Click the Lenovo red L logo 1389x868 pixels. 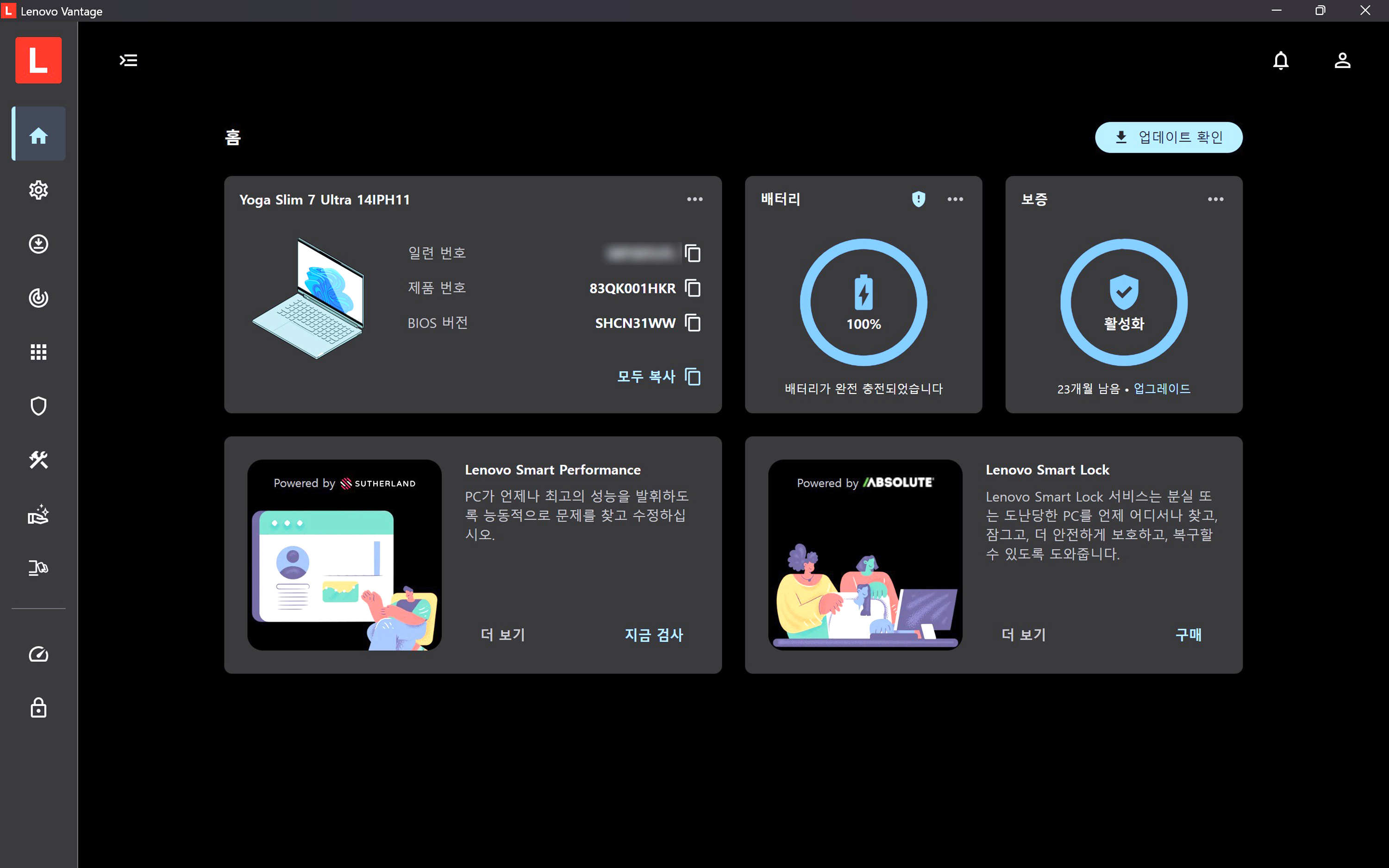point(38,60)
